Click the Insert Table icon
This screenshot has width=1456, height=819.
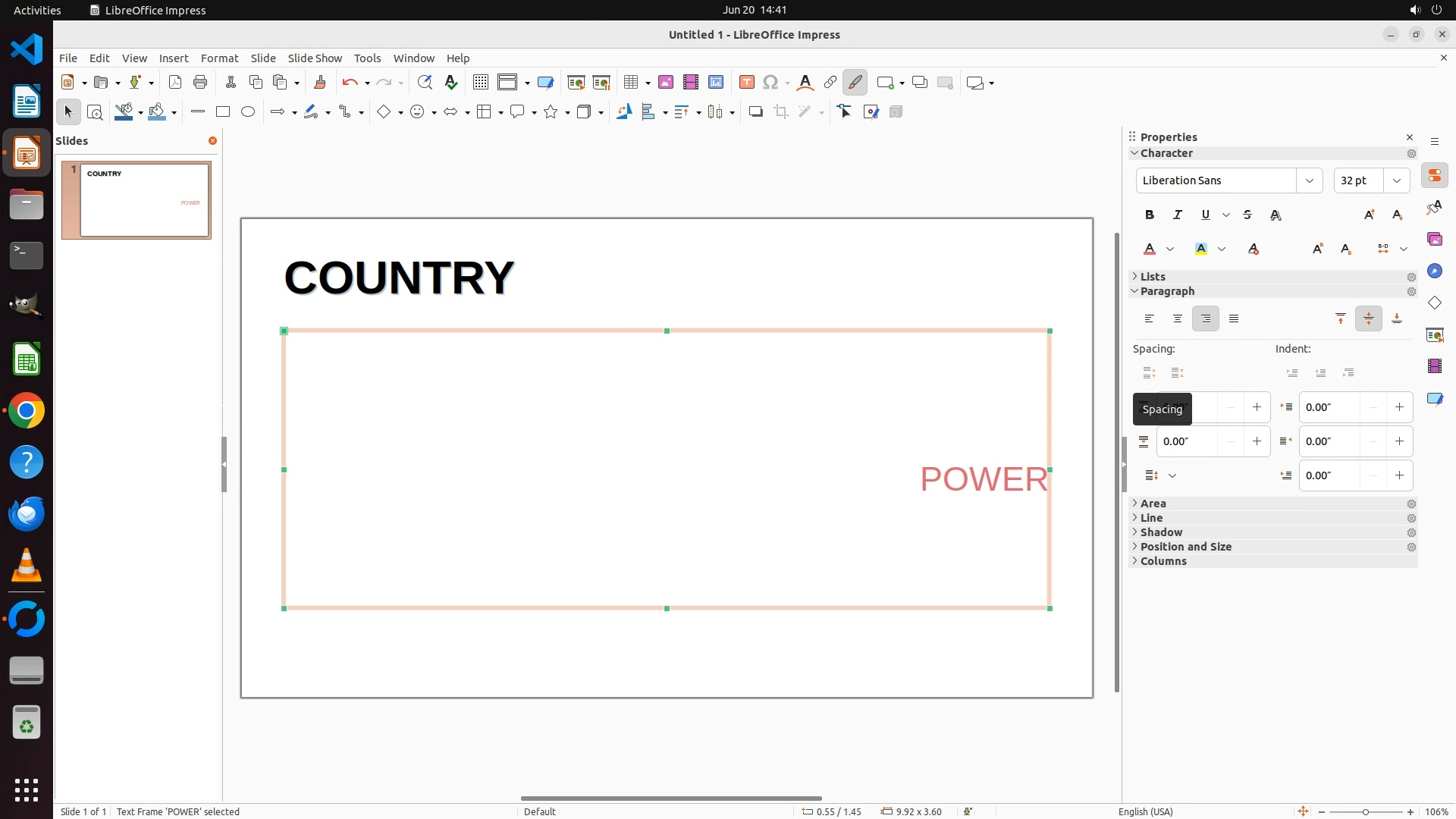coord(630,83)
